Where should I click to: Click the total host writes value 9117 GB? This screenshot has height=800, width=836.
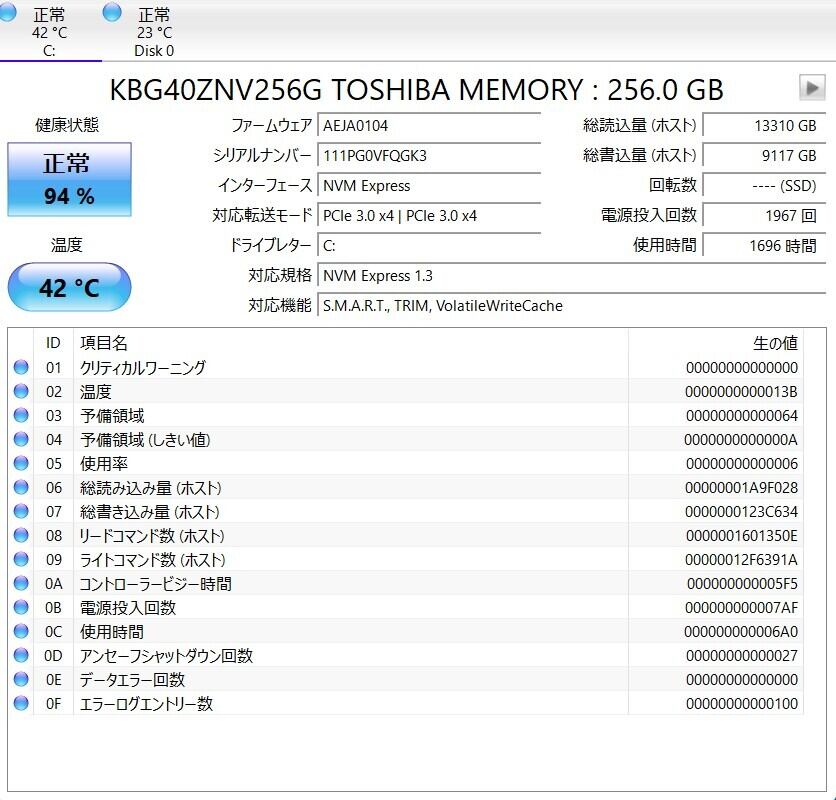(764, 156)
